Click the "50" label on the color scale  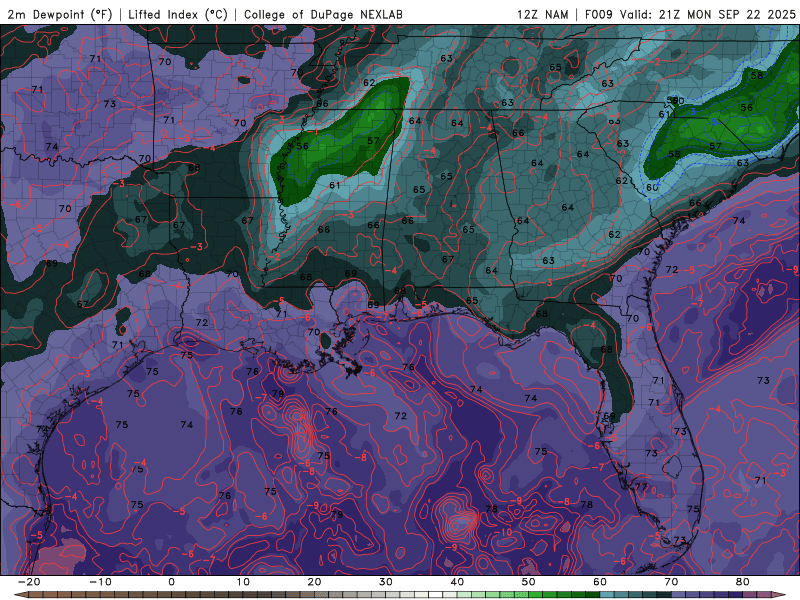point(529,582)
